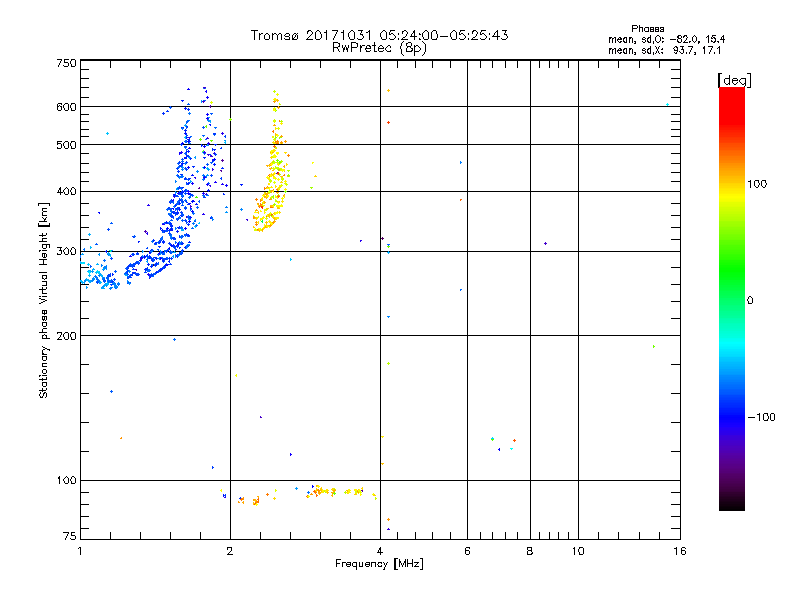Click the 6 tick on the frequency axis
The height and width of the screenshot is (600, 800).
coord(467,551)
